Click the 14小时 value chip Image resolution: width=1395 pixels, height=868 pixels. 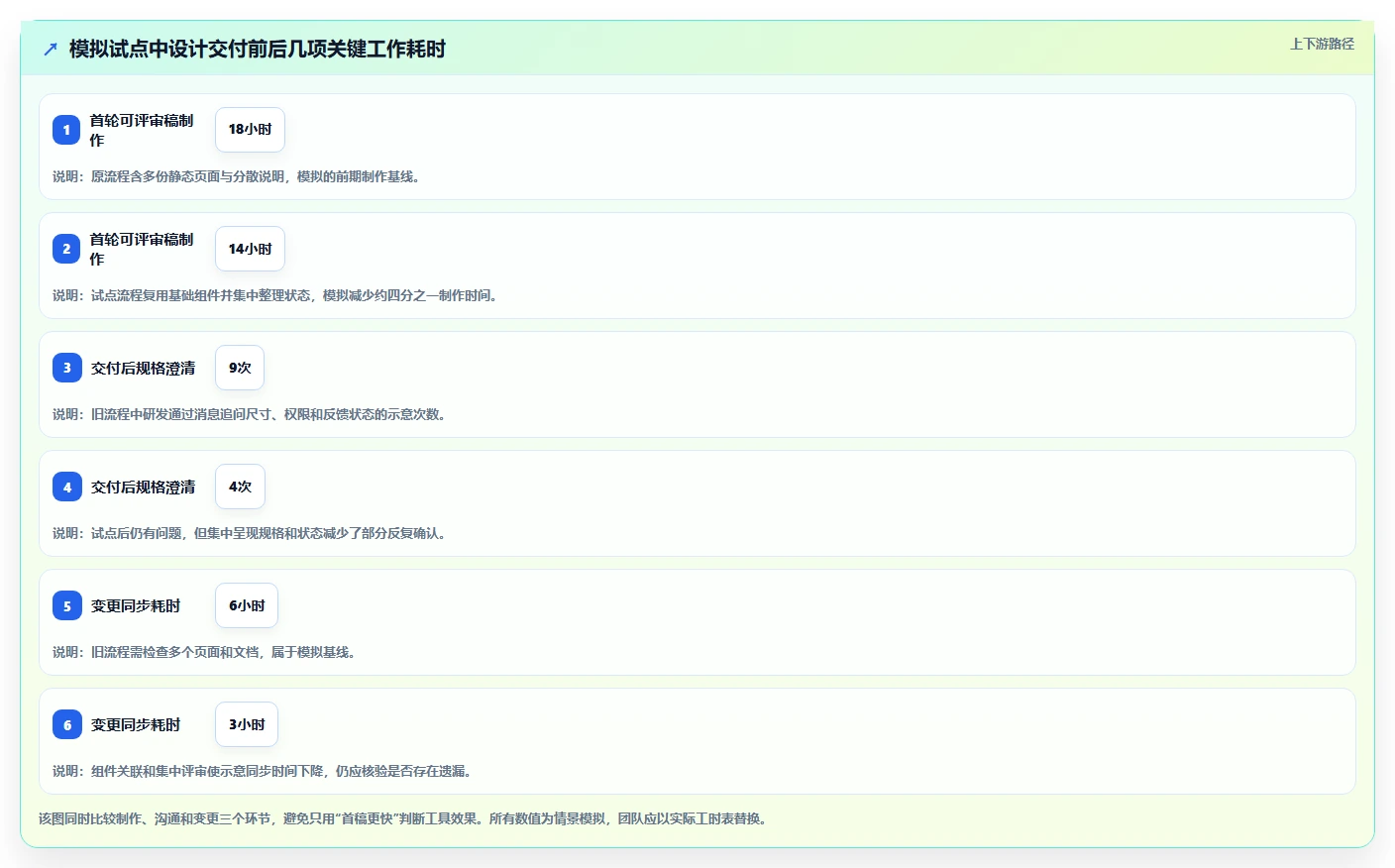(250, 249)
